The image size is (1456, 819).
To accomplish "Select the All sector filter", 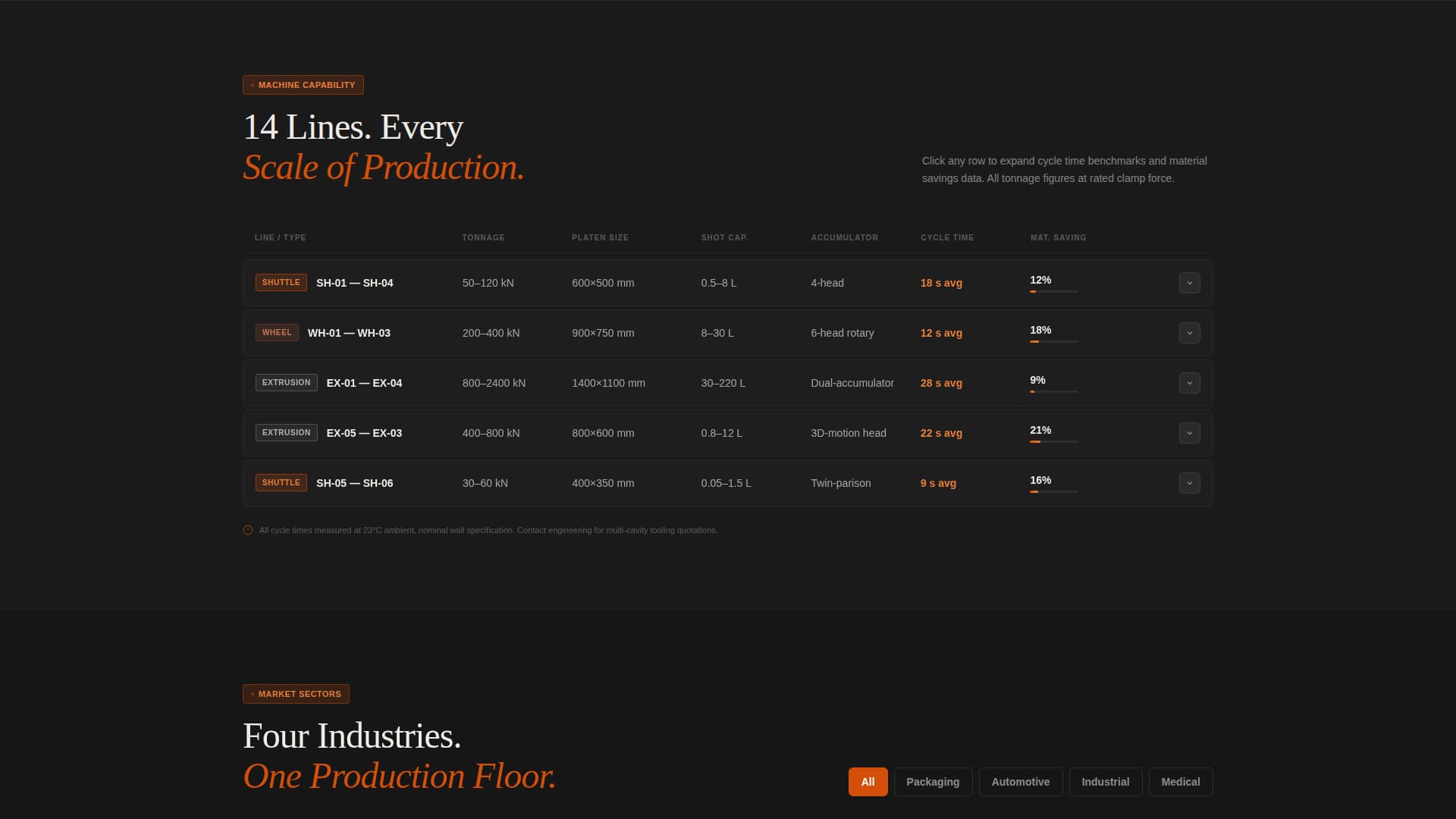I will (867, 781).
